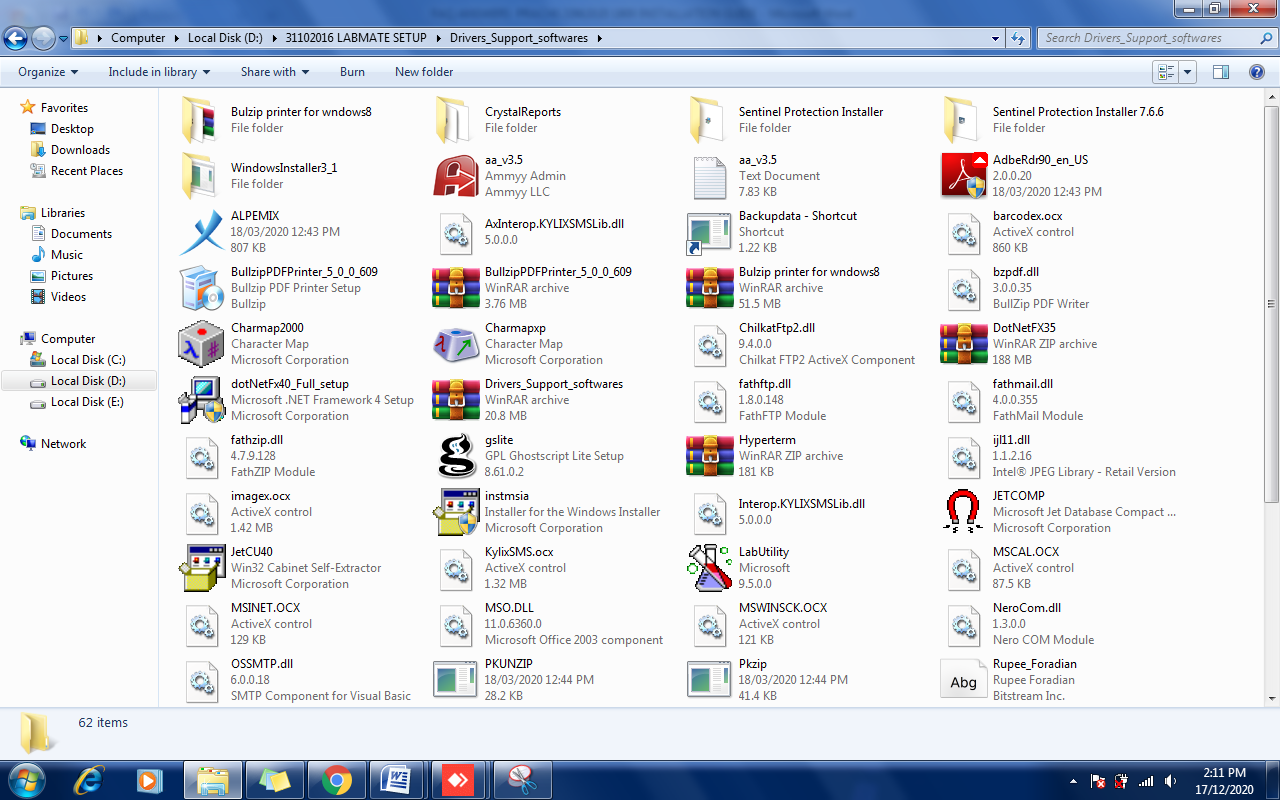Open Recent Places in navigation pane
Image resolution: width=1280 pixels, height=800 pixels.
click(x=87, y=171)
